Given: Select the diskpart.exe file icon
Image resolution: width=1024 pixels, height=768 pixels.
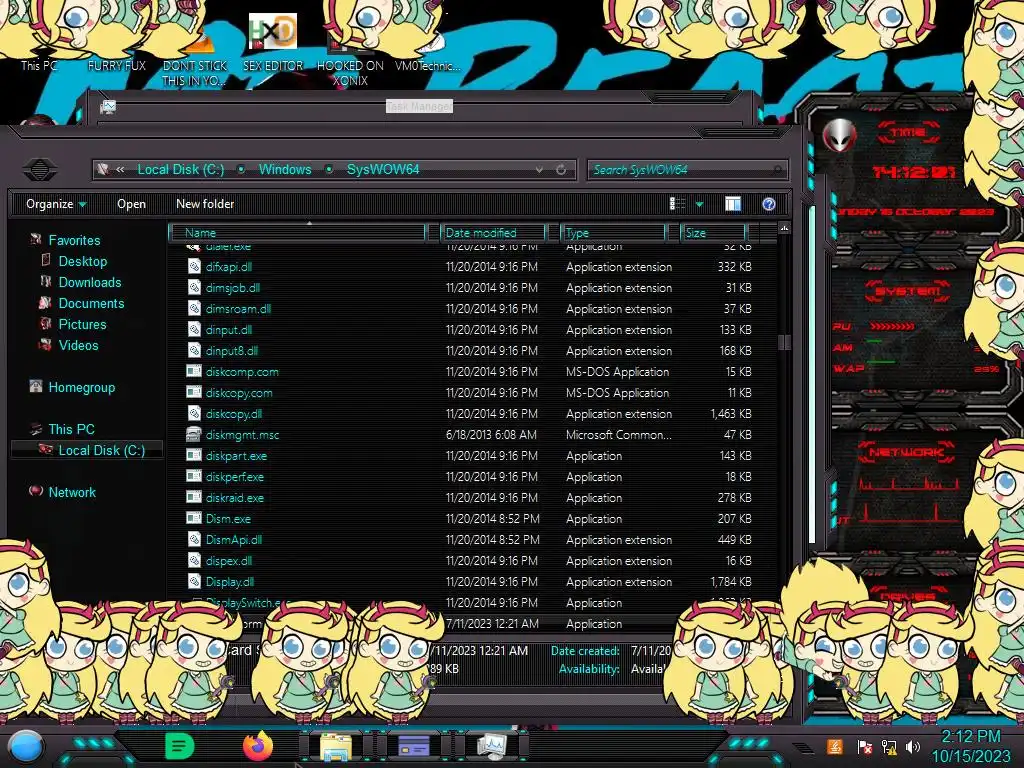Looking at the screenshot, I should point(194,456).
